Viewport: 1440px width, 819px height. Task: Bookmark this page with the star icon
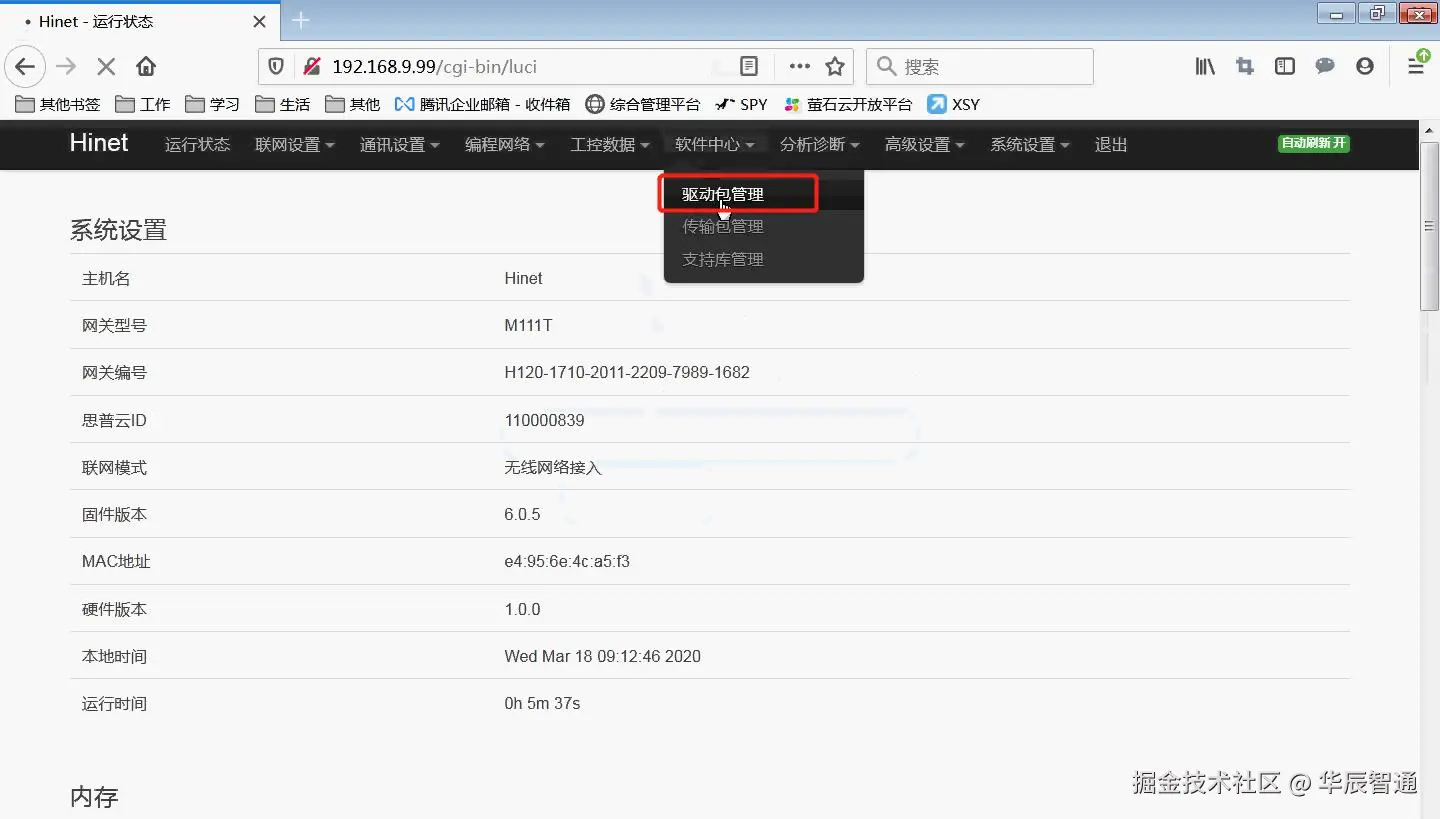(x=835, y=67)
